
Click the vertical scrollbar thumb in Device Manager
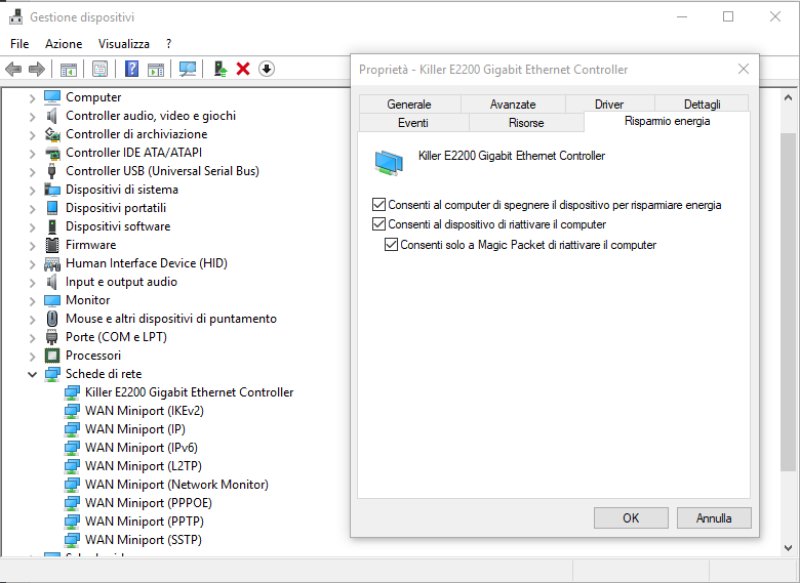tap(788, 302)
